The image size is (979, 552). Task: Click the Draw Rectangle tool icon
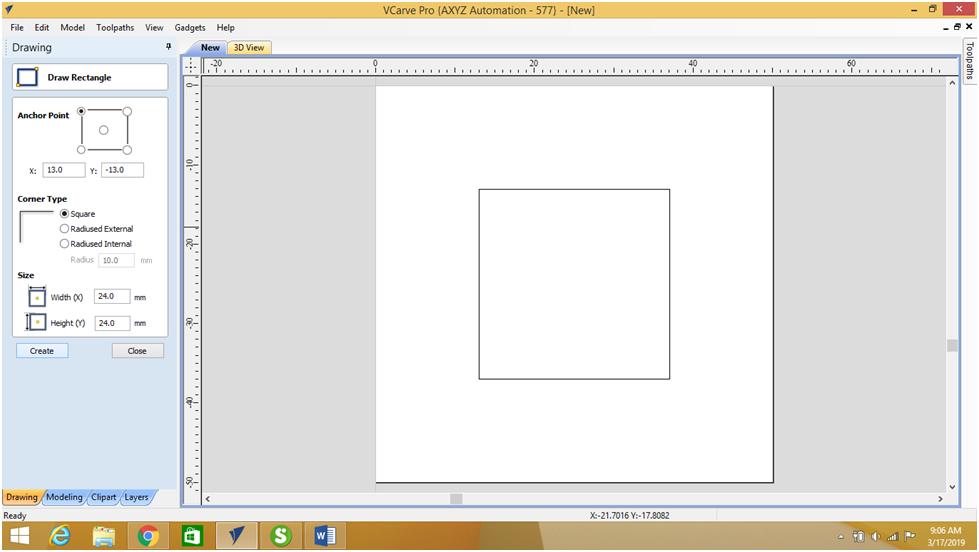[27, 77]
